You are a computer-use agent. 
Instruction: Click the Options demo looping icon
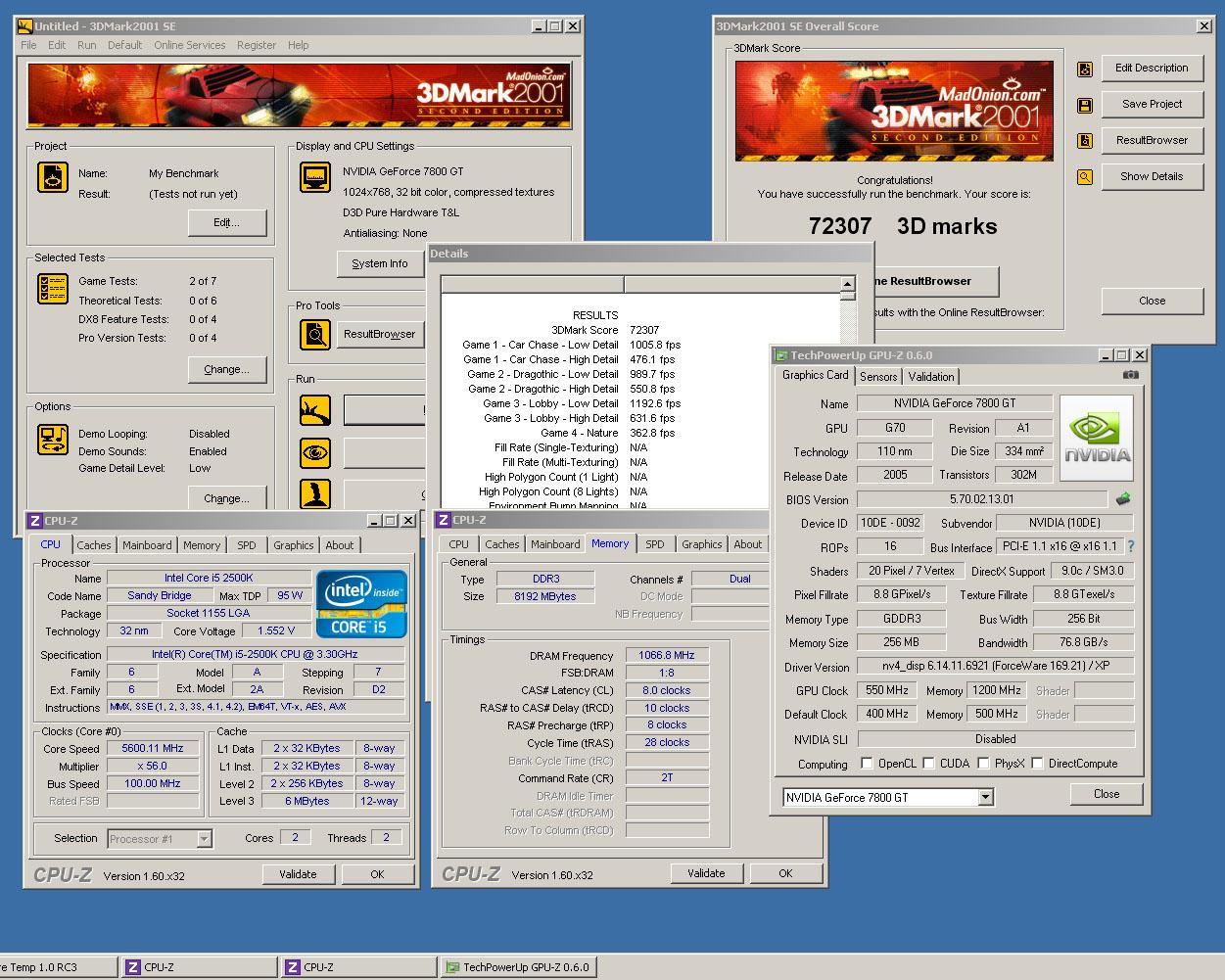(x=53, y=439)
